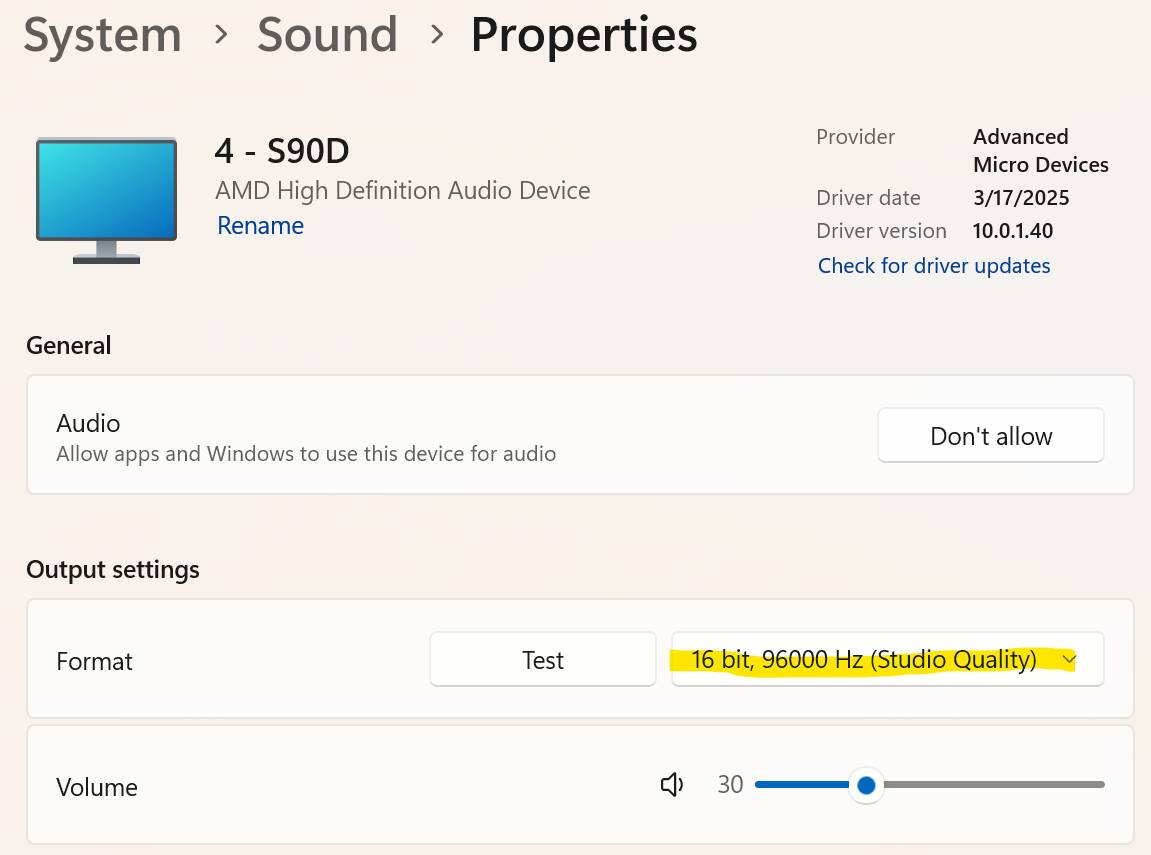Click the grey unfilled part of the volume track
The width and height of the screenshot is (1151, 855).
(x=994, y=785)
